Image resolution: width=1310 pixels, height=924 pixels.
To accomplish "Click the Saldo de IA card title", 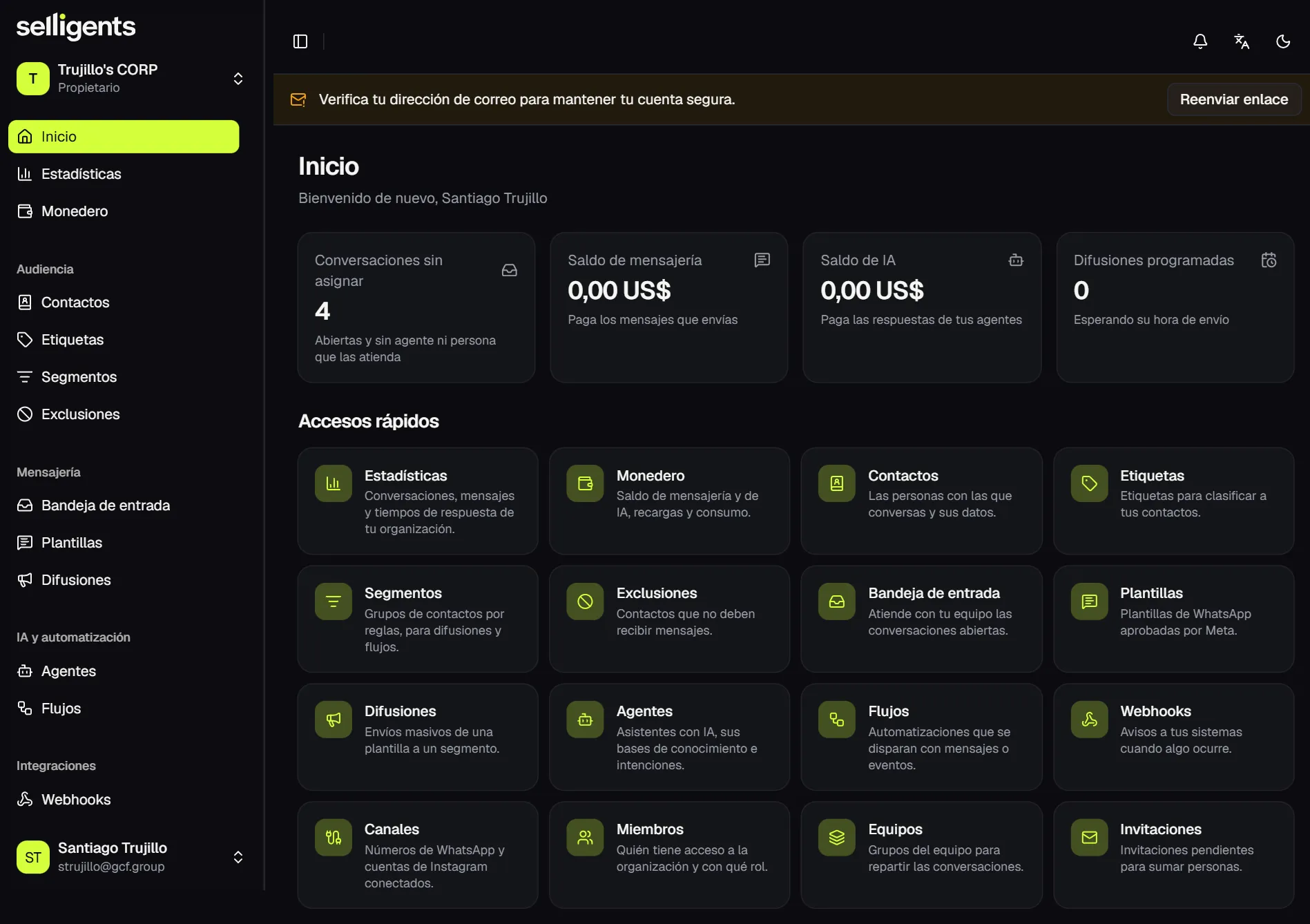I will [x=858, y=260].
